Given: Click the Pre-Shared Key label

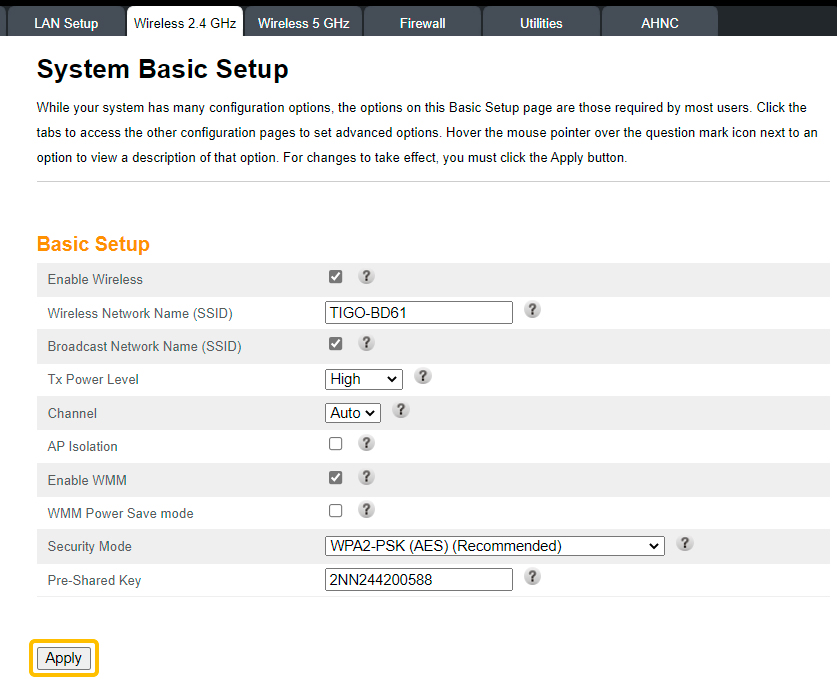Looking at the screenshot, I should [x=94, y=580].
